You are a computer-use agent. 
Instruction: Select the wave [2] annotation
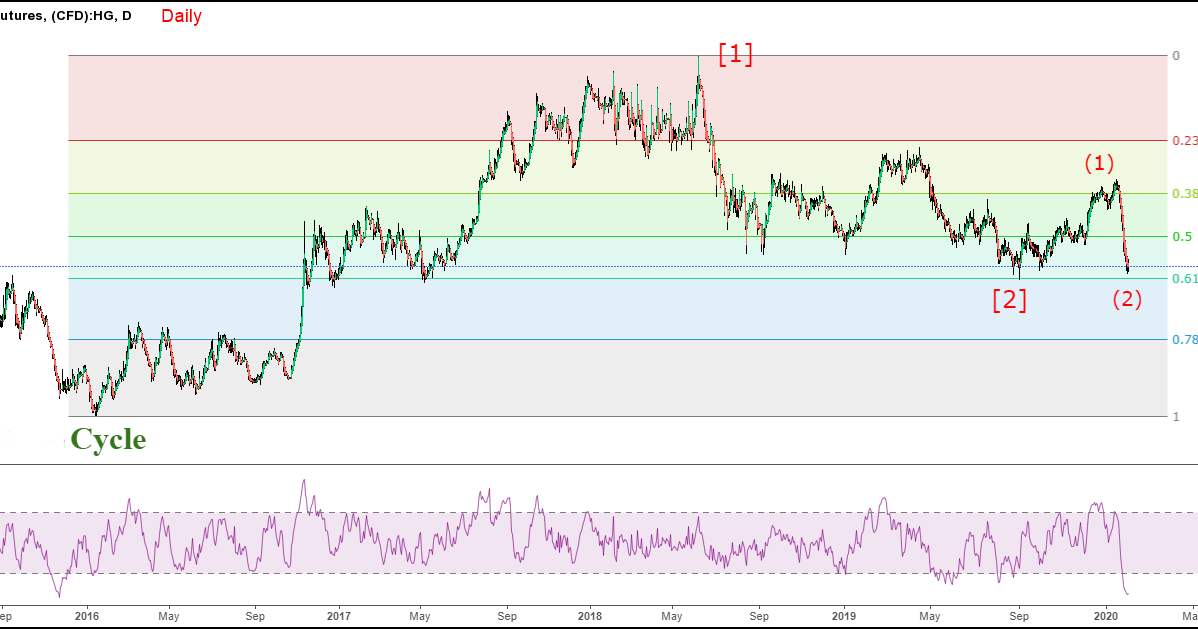point(1008,300)
